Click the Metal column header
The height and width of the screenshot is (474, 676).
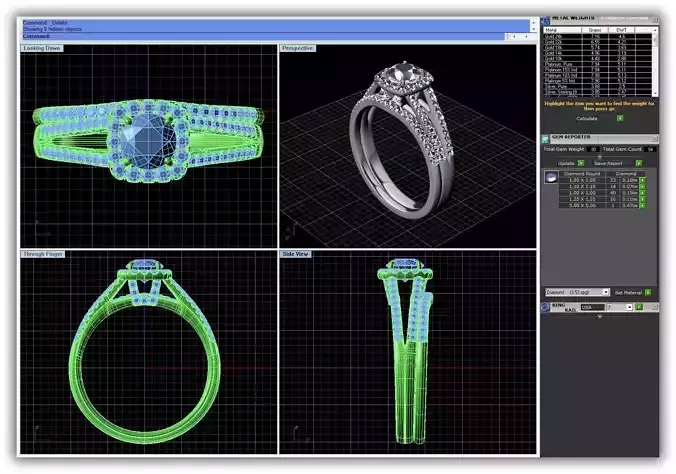562,30
